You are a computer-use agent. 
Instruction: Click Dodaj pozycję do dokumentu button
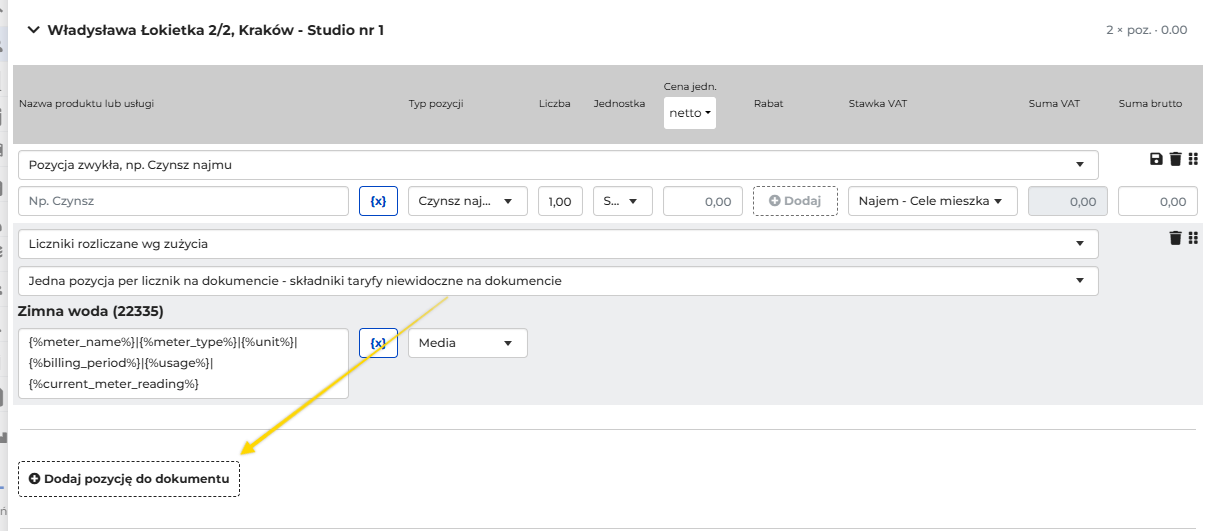[x=129, y=479]
